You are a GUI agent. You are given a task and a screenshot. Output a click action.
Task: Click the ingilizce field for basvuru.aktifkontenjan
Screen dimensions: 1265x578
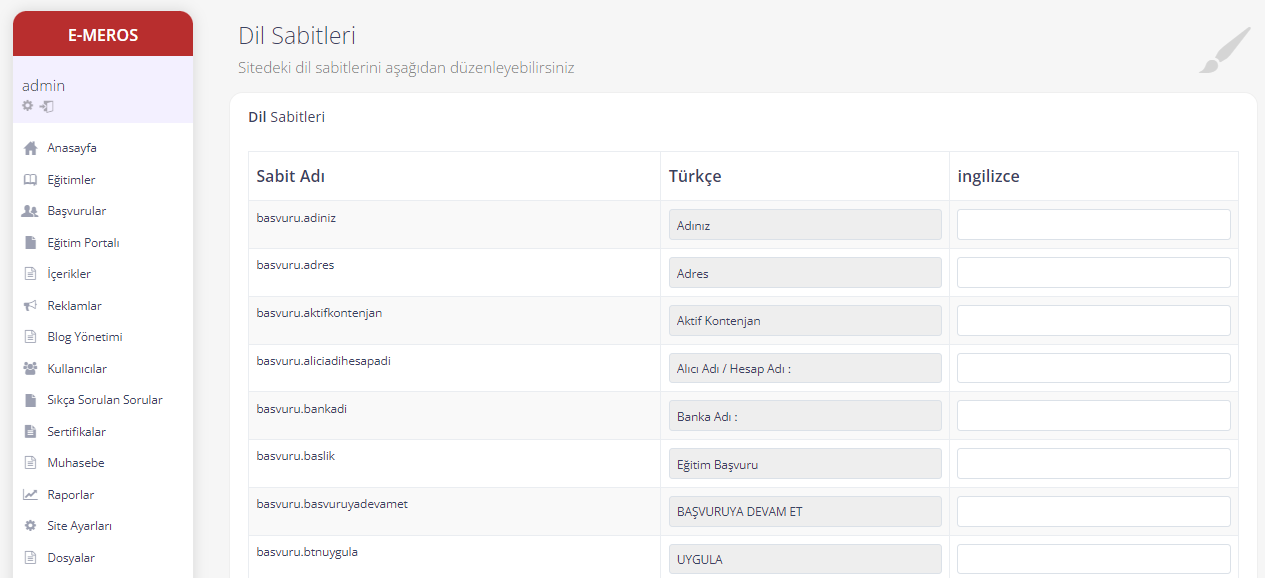point(1094,321)
